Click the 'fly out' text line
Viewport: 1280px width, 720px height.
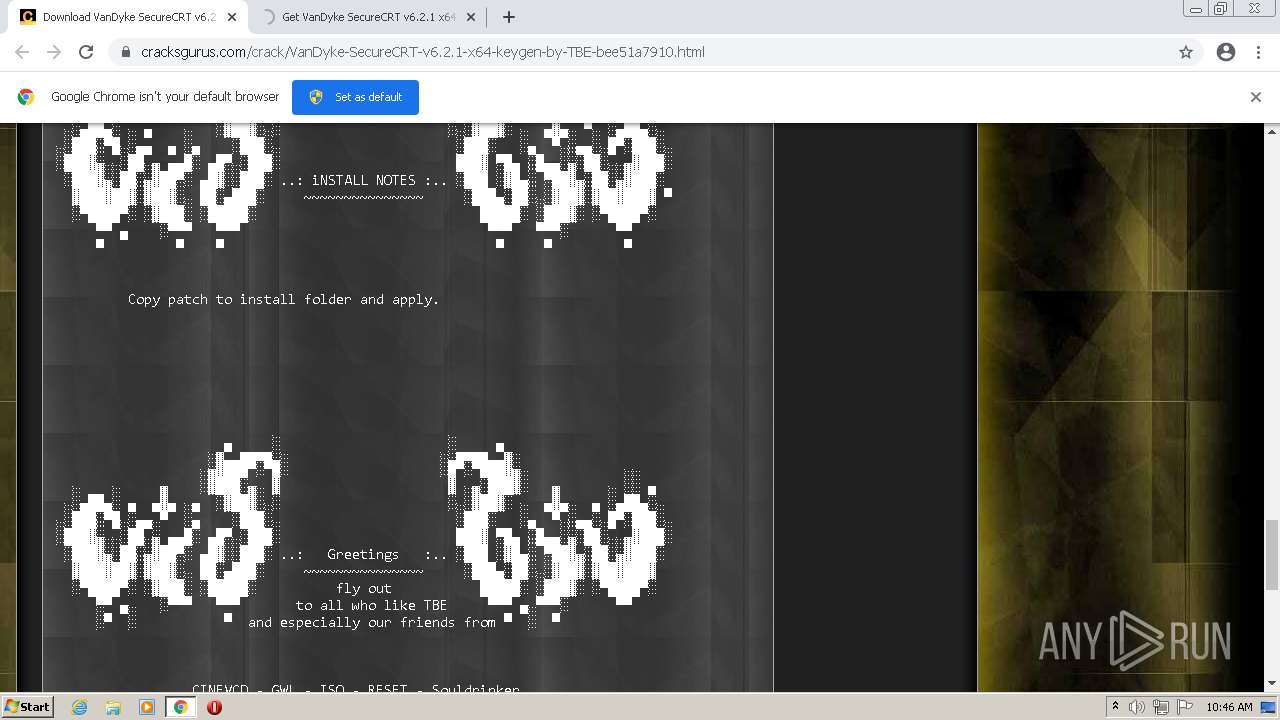pyautogui.click(x=364, y=588)
